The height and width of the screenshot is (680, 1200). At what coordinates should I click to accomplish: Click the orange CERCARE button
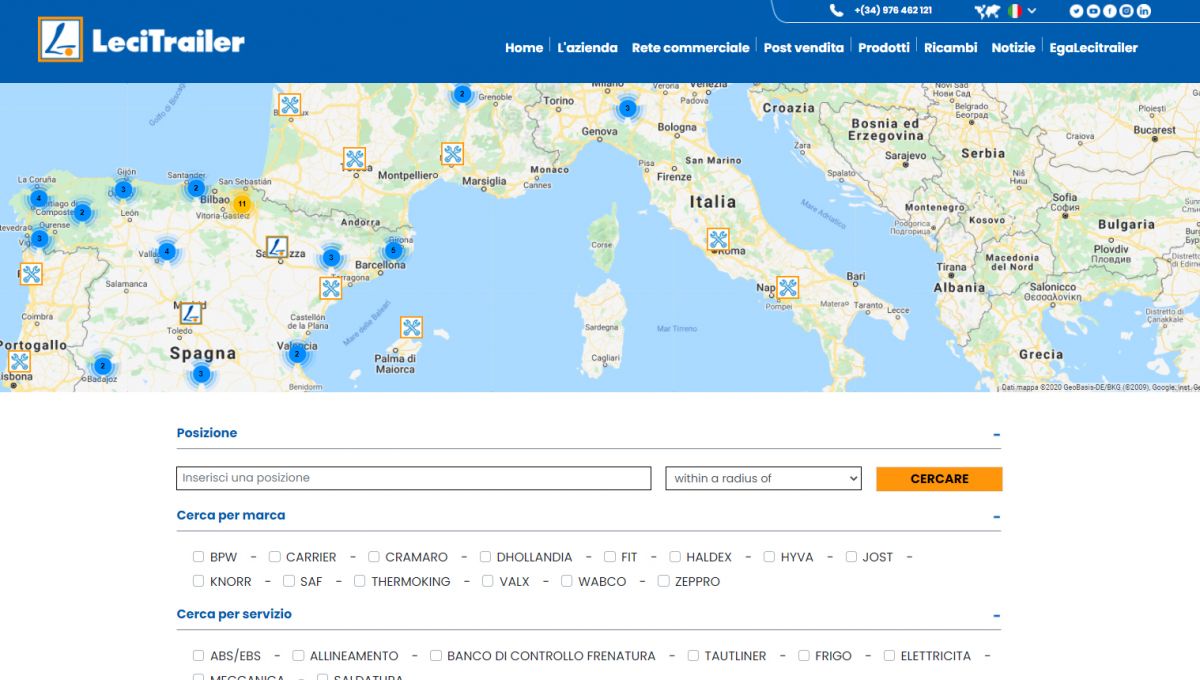click(939, 479)
